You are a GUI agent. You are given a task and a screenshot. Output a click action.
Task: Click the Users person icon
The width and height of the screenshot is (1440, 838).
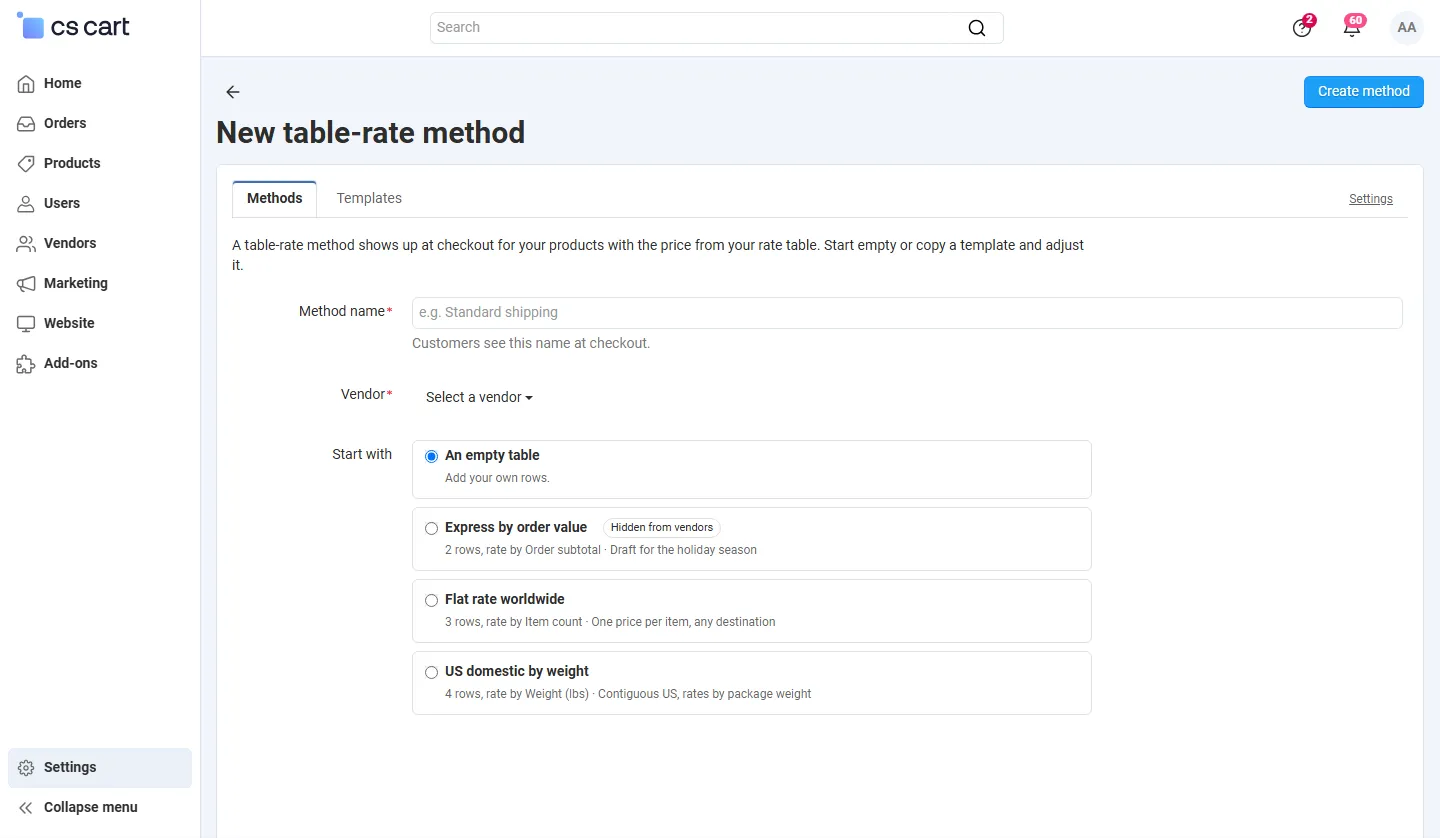[x=26, y=204]
